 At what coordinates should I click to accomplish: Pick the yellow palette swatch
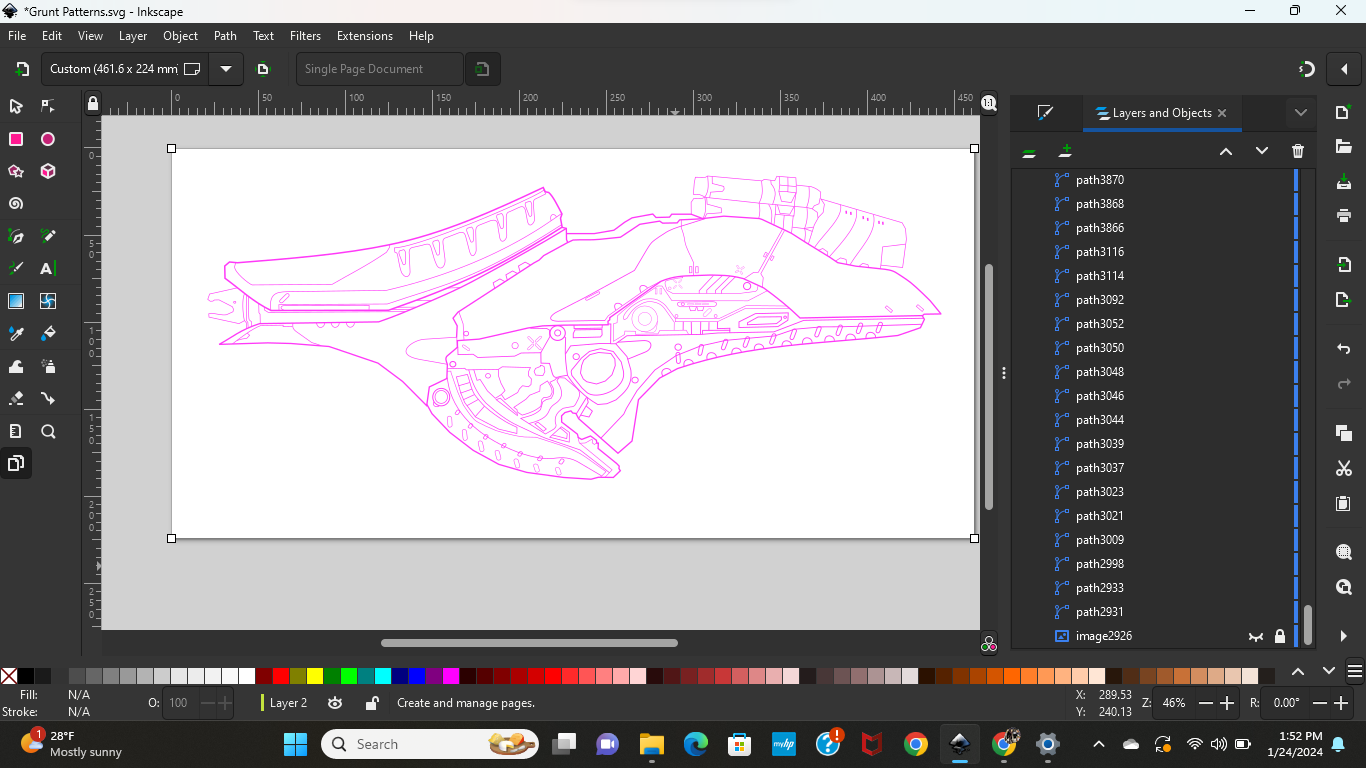(315, 676)
